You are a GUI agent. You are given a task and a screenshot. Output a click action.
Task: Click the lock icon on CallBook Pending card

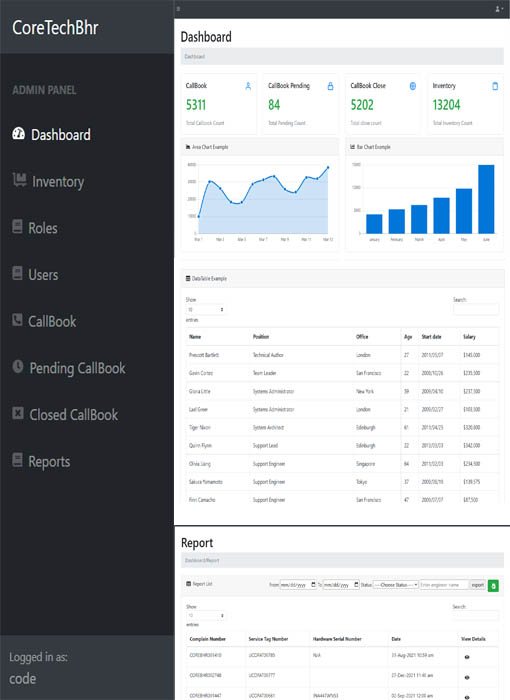pyautogui.click(x=330, y=86)
